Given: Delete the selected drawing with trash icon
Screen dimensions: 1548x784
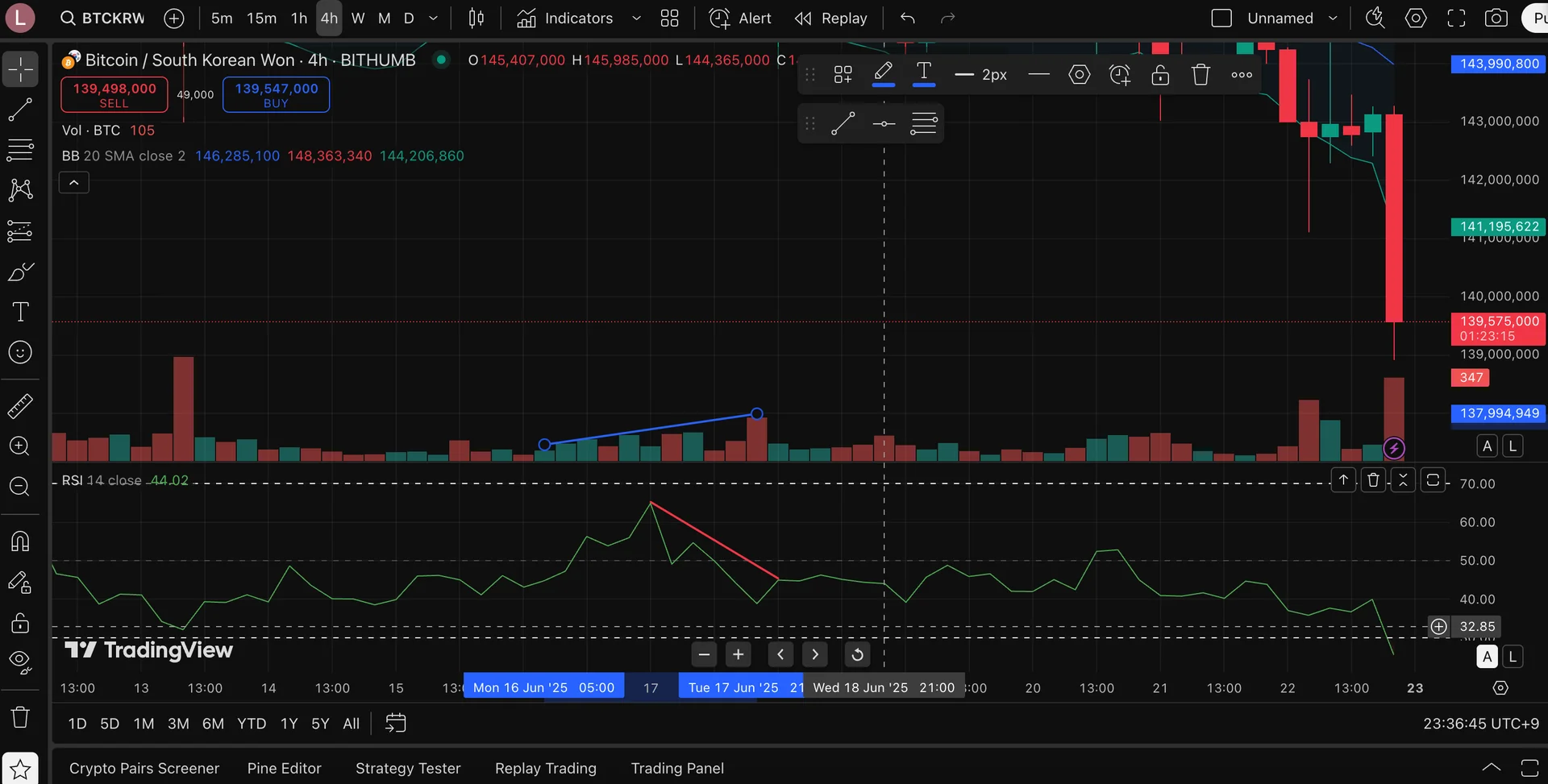Looking at the screenshot, I should 1201,75.
